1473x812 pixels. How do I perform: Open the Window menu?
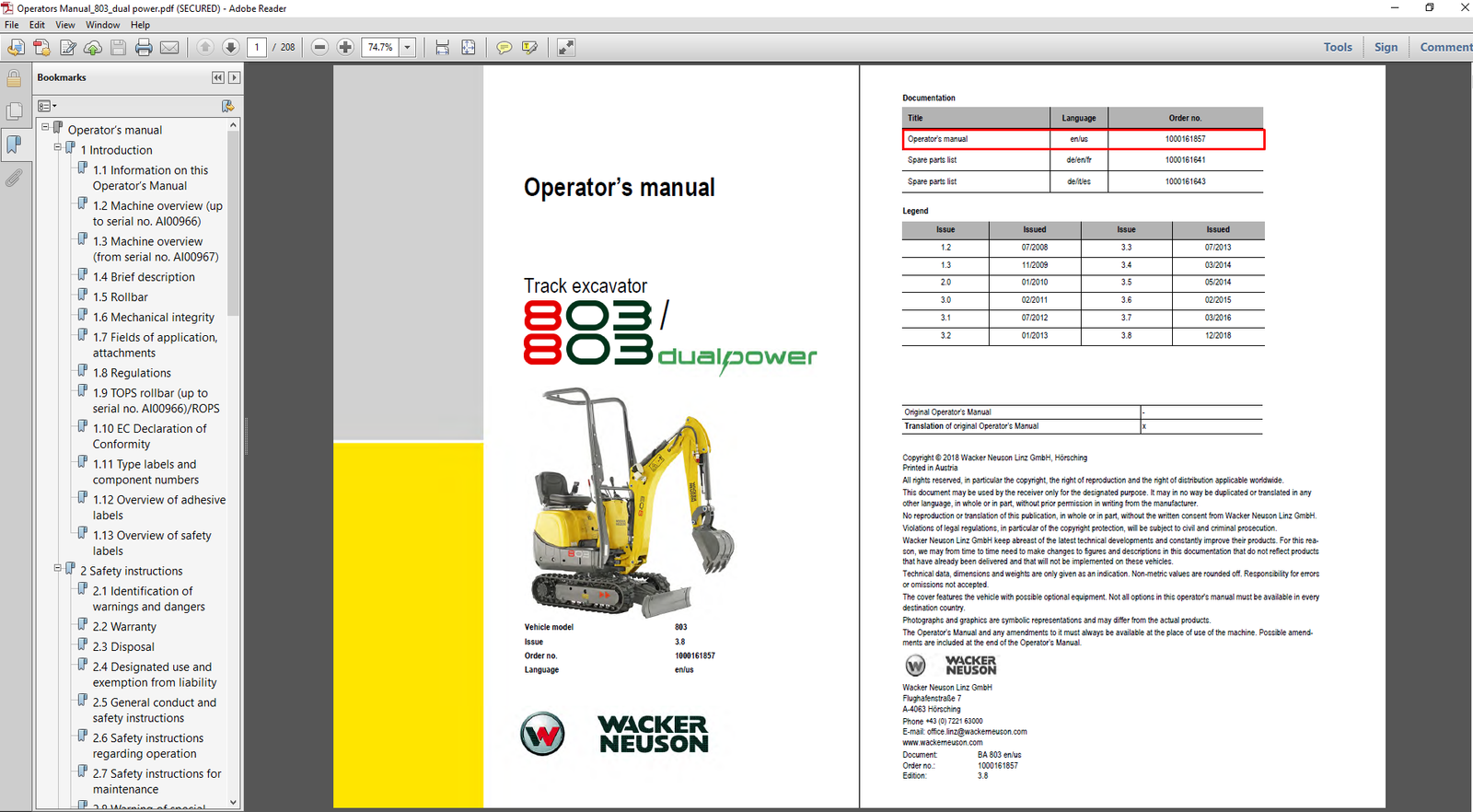click(102, 25)
